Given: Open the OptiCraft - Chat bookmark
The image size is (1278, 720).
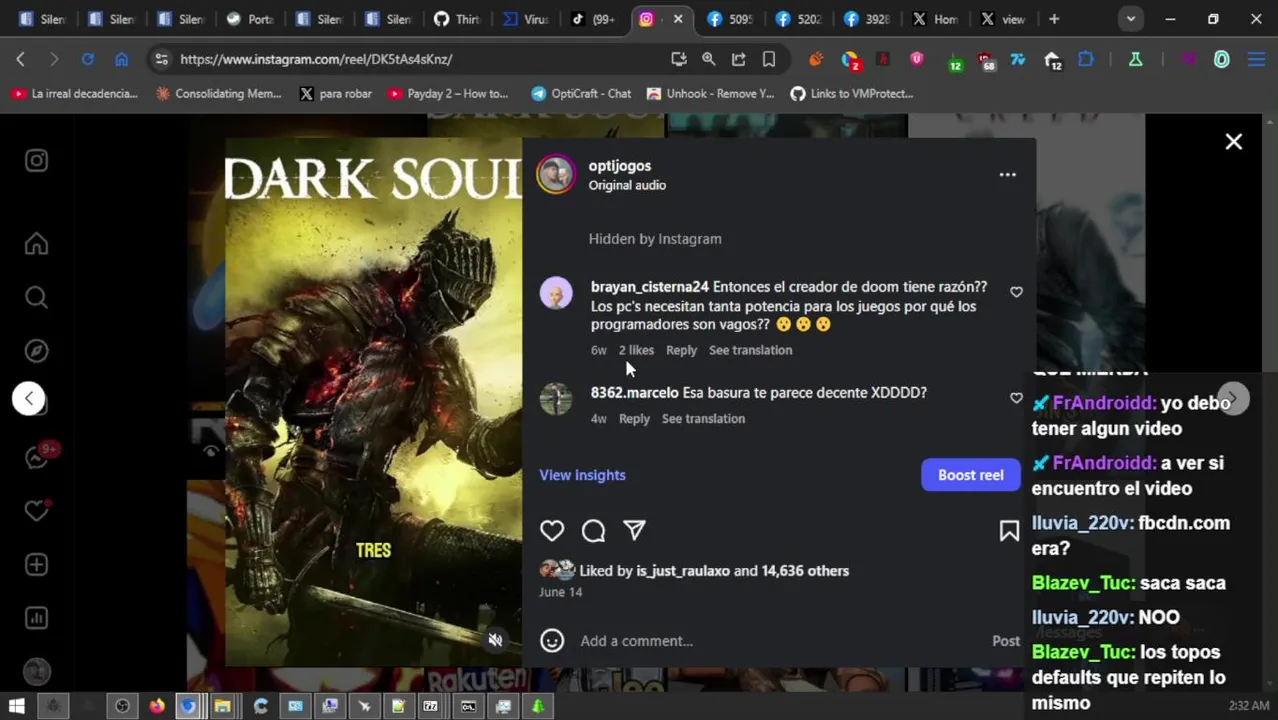Looking at the screenshot, I should 581,94.
